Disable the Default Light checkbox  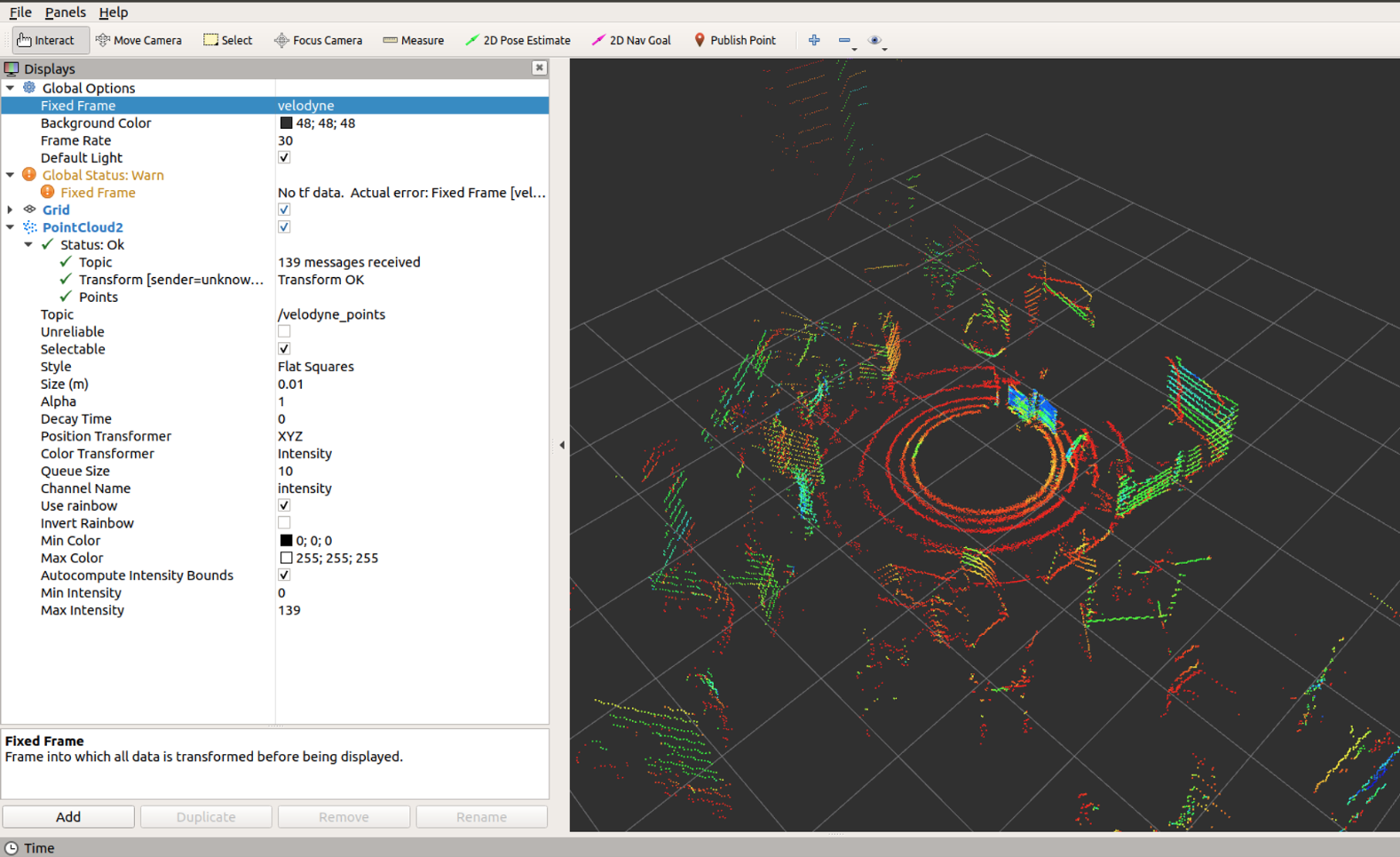[x=284, y=158]
